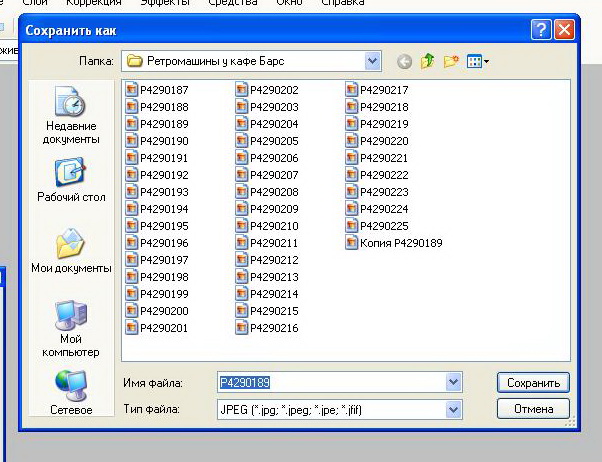
Task: Open Недавние документы in sidebar
Action: pyautogui.click(x=70, y=117)
